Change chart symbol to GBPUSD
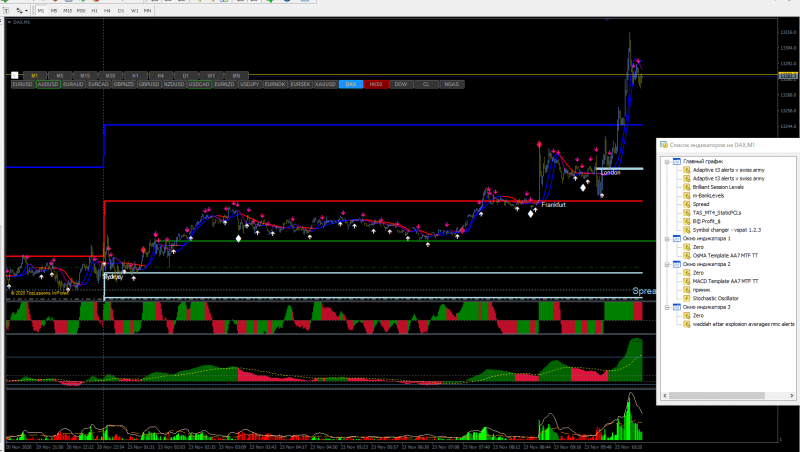This screenshot has height=452, width=800. click(x=149, y=84)
